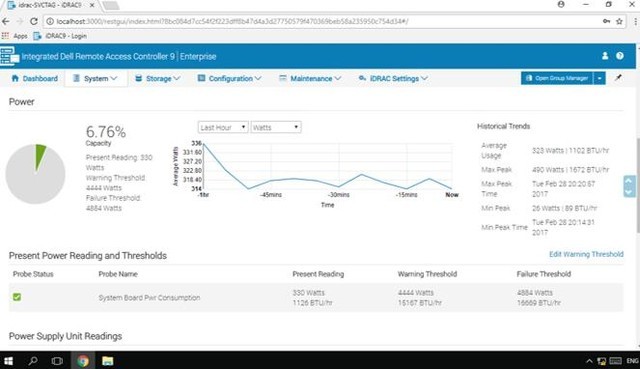Viewport: 640px width, 369px height.
Task: Open the site information icon in the address bar
Action: click(50, 21)
